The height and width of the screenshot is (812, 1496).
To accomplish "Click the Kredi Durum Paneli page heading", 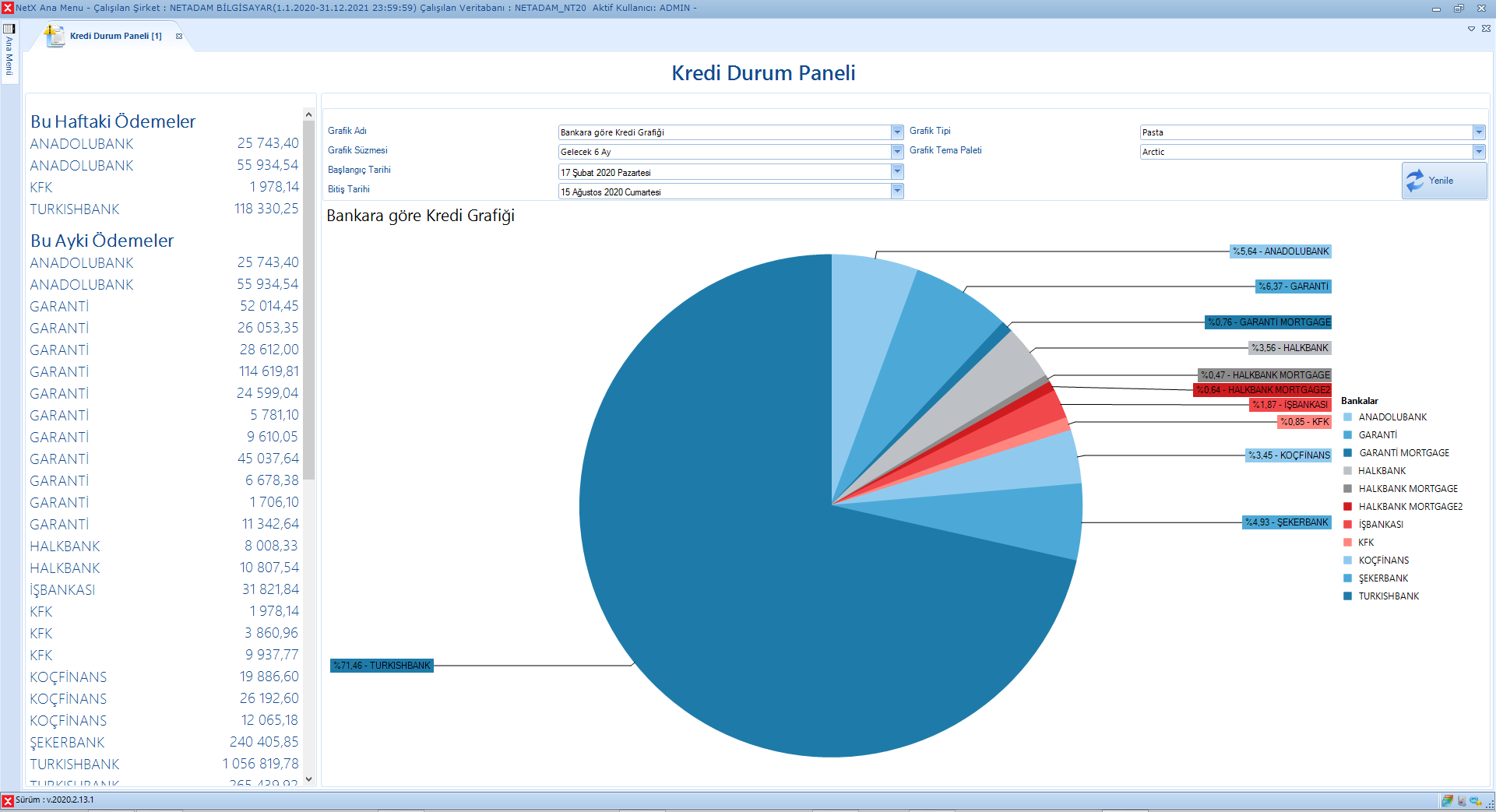I will click(x=763, y=73).
